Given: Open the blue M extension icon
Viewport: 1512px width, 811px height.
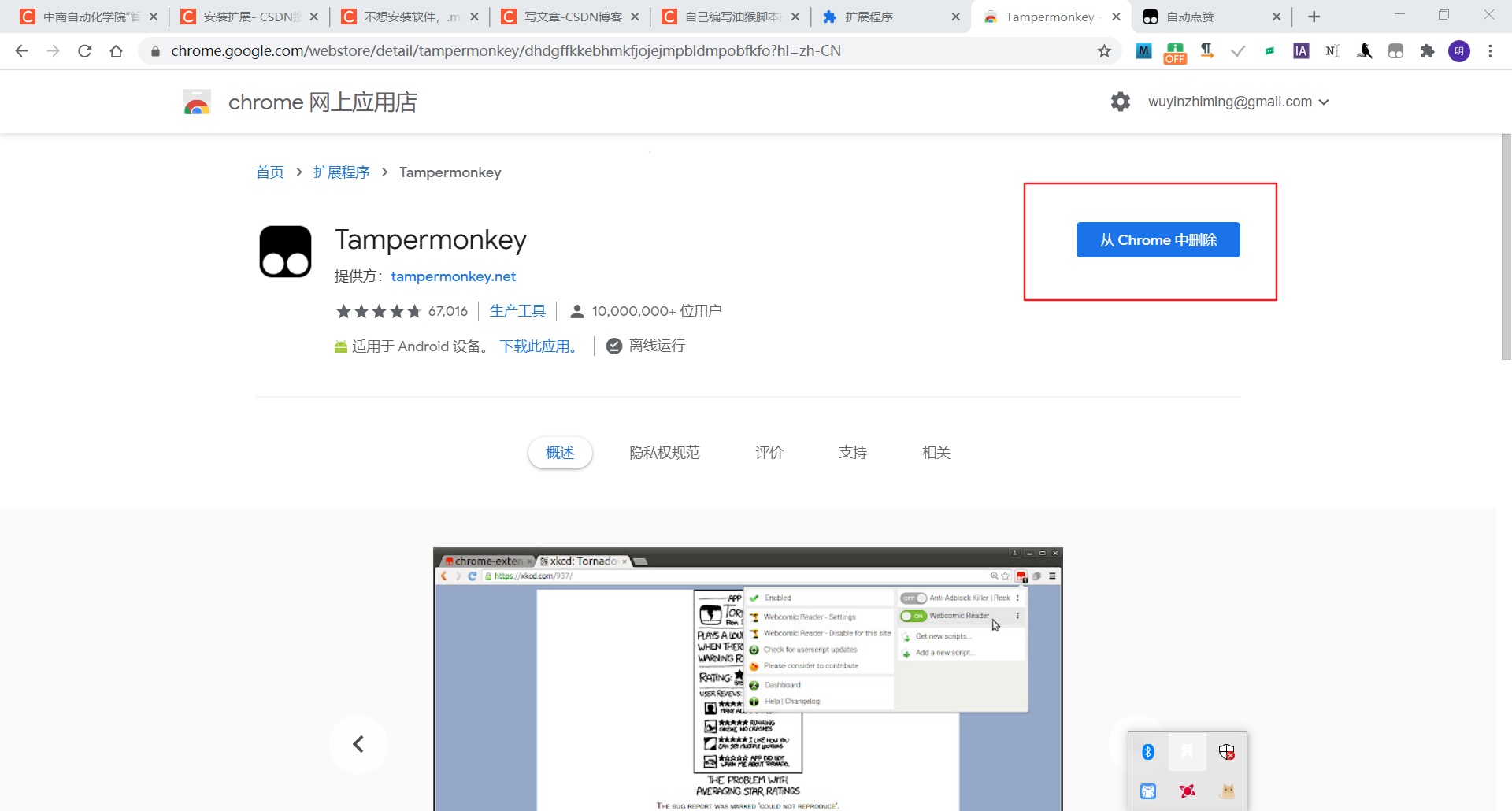Looking at the screenshot, I should (x=1143, y=51).
